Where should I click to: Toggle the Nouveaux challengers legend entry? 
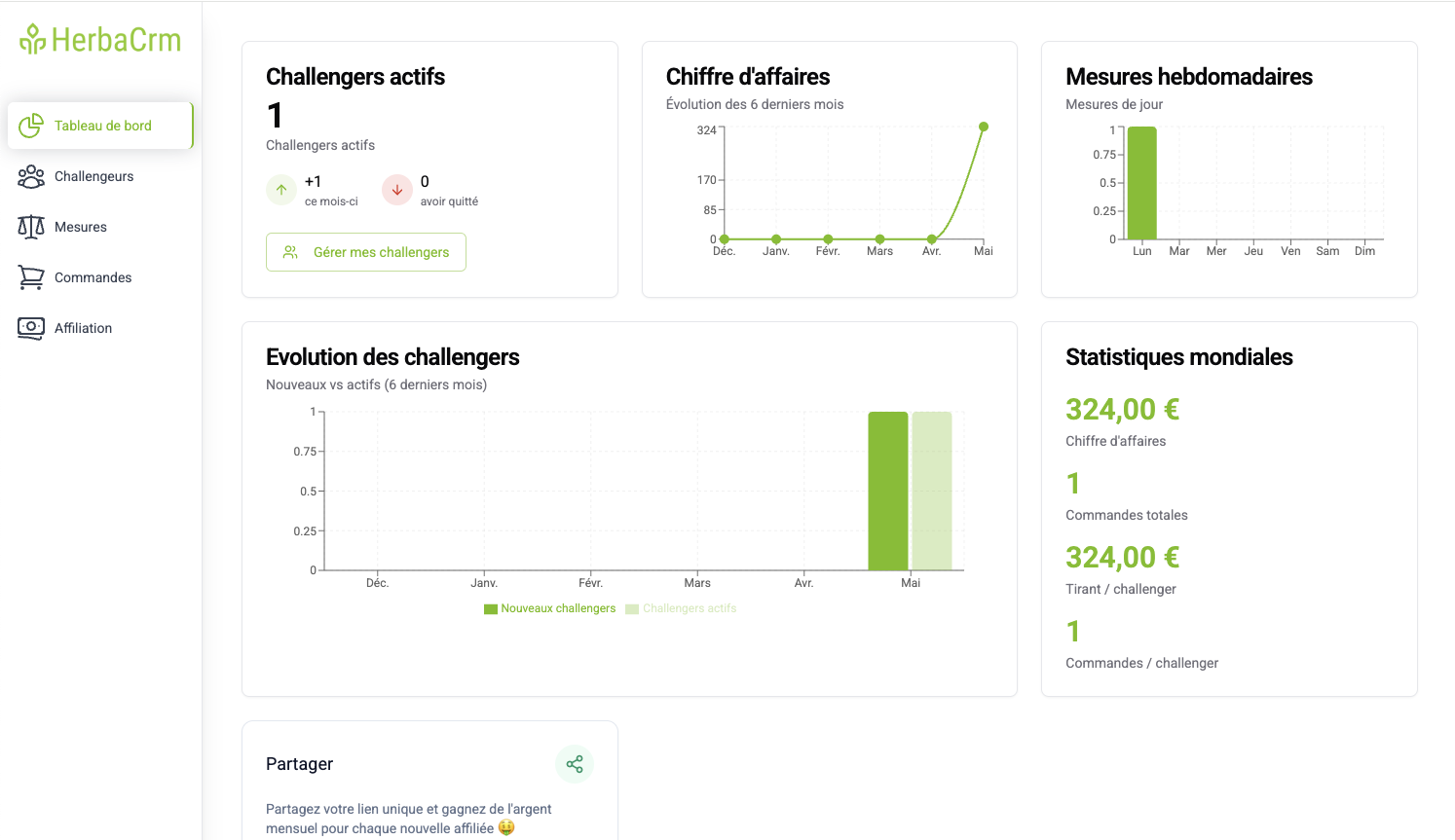[550, 608]
